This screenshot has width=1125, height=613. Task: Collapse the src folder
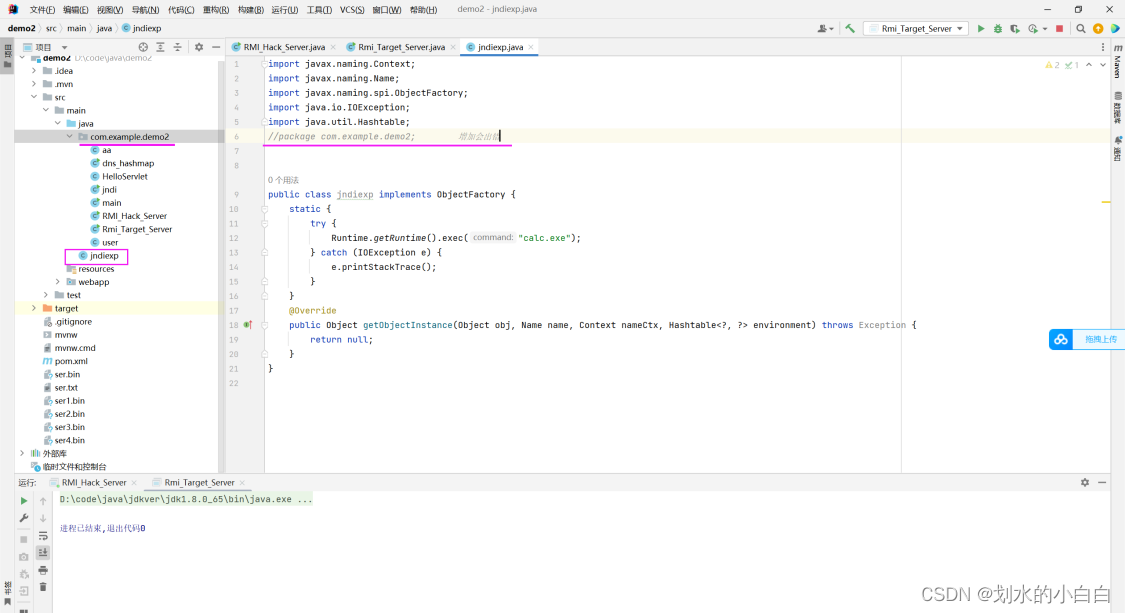click(x=34, y=97)
